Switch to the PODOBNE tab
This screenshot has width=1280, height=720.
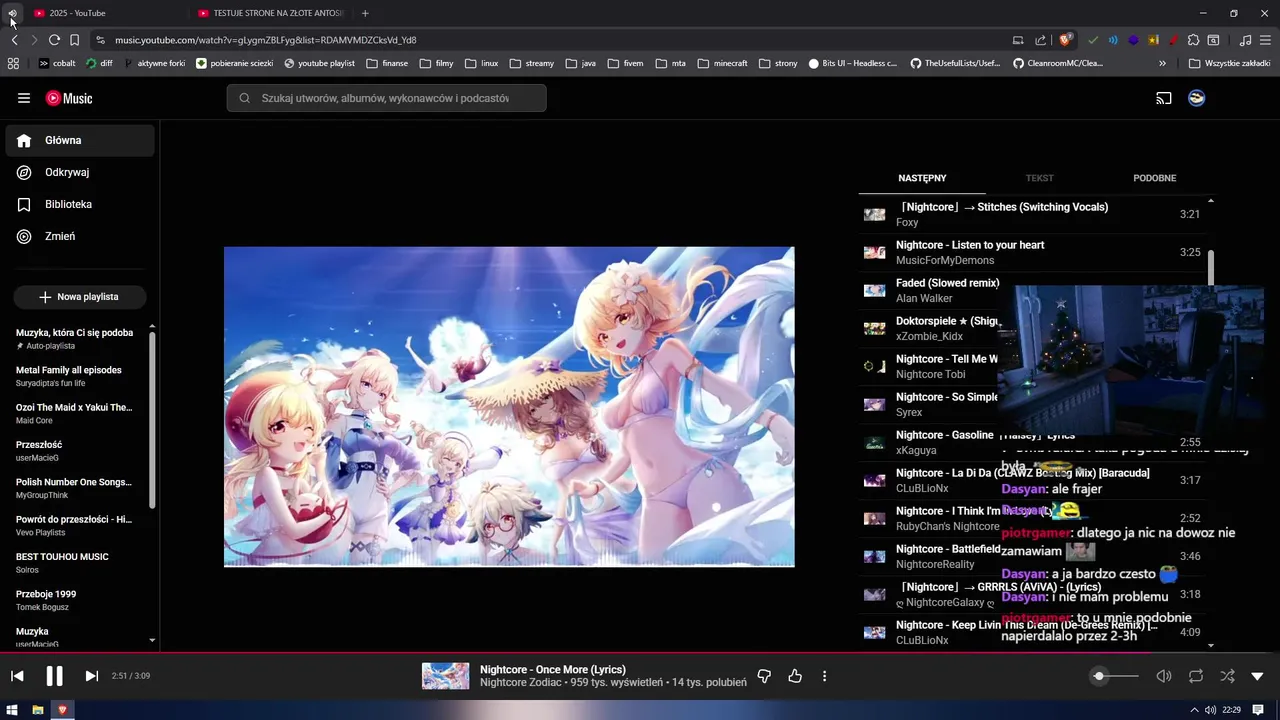click(x=1154, y=178)
